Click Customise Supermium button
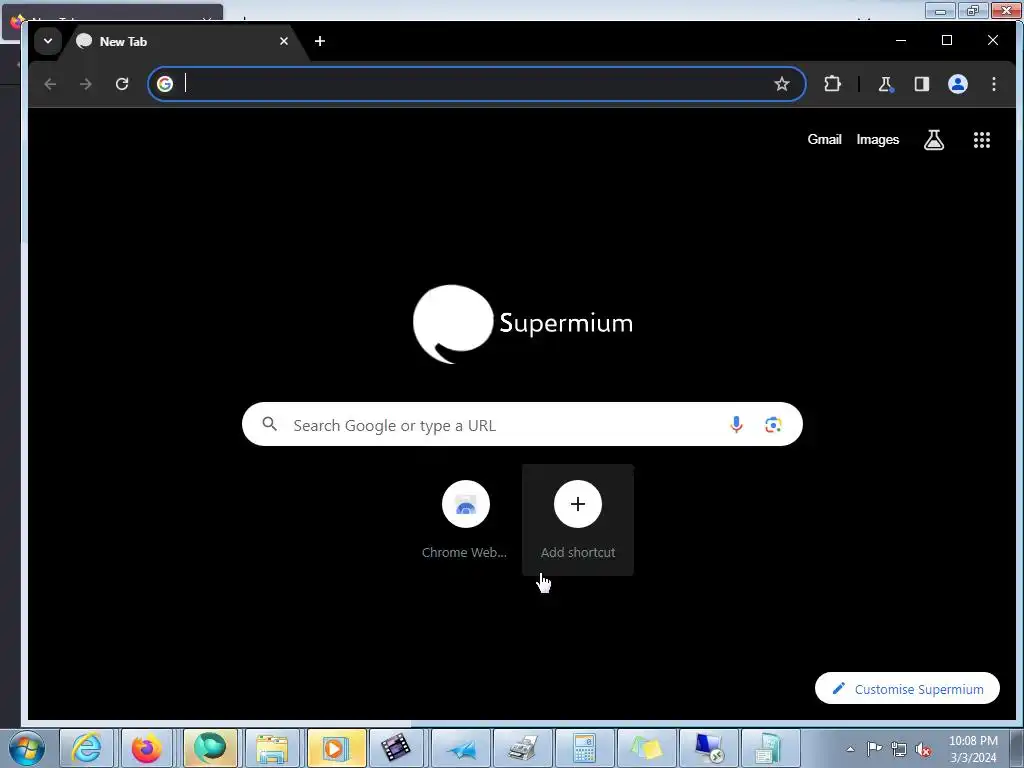 pos(907,688)
